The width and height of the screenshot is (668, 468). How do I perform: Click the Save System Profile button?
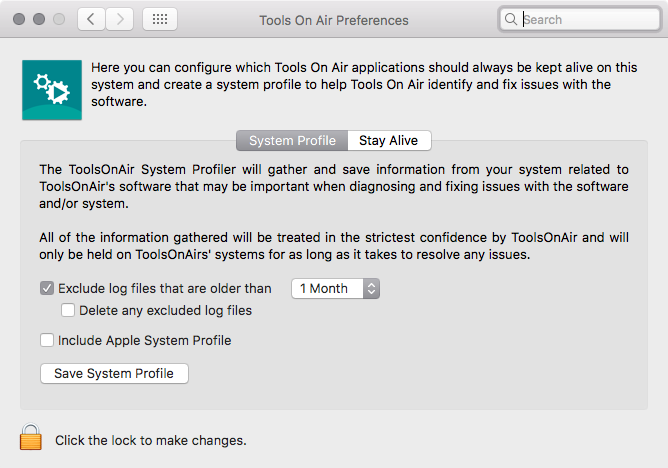click(114, 373)
